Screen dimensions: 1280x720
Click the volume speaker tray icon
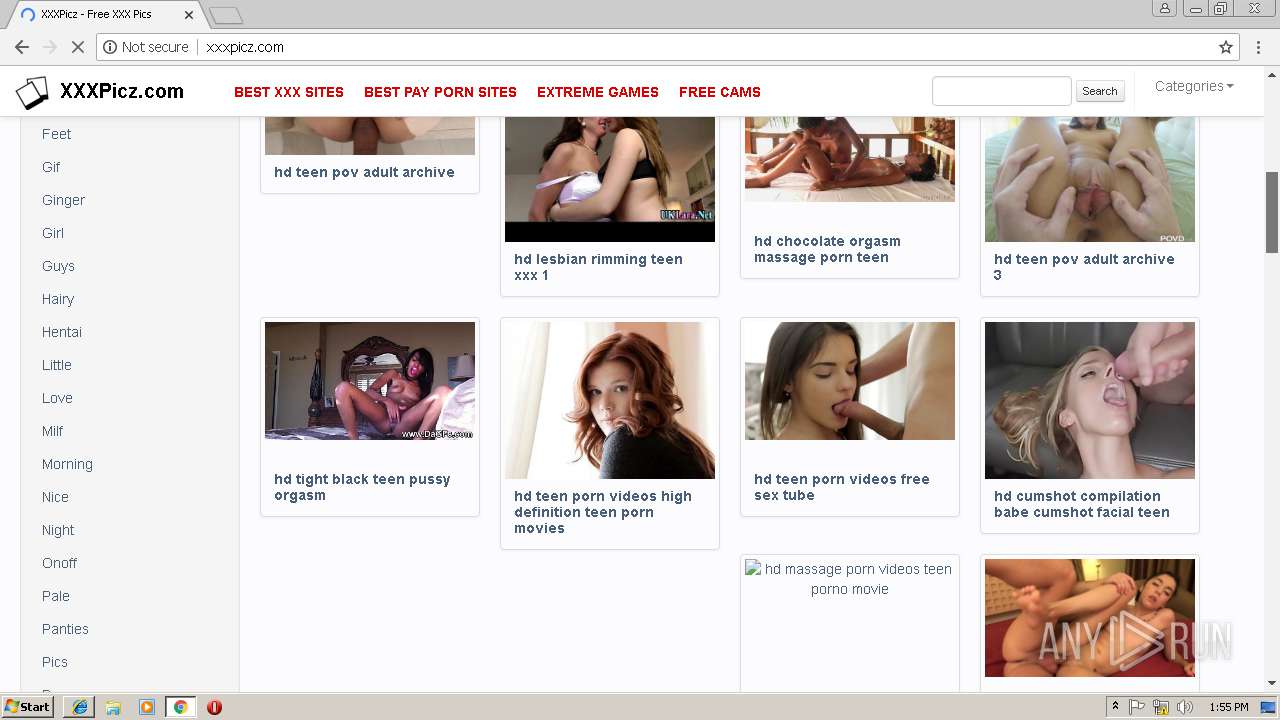[1185, 707]
